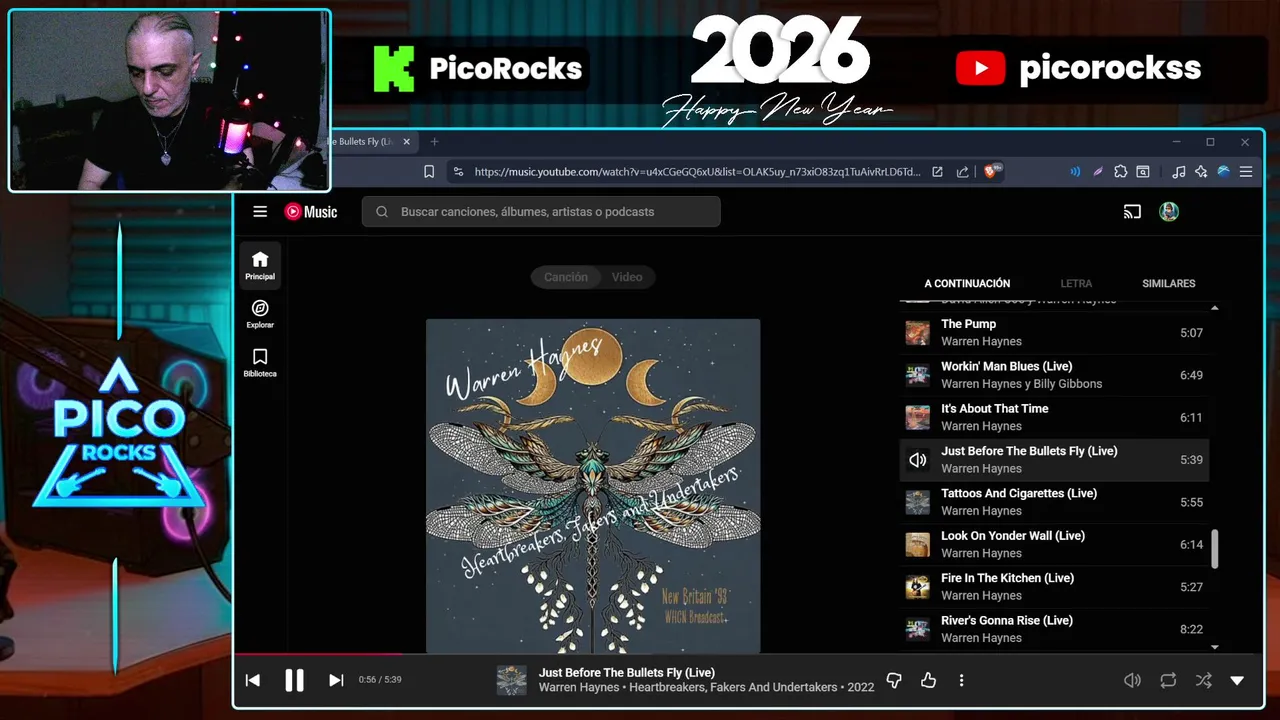Open the account avatar menu
The image size is (1280, 720).
click(x=1169, y=211)
